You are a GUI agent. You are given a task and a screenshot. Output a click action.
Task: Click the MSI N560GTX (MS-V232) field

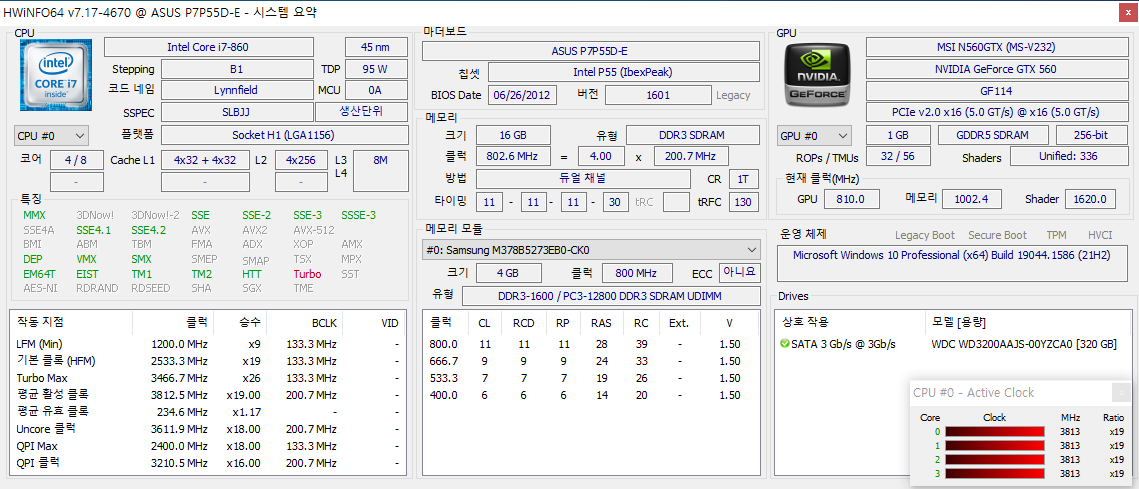[995, 47]
